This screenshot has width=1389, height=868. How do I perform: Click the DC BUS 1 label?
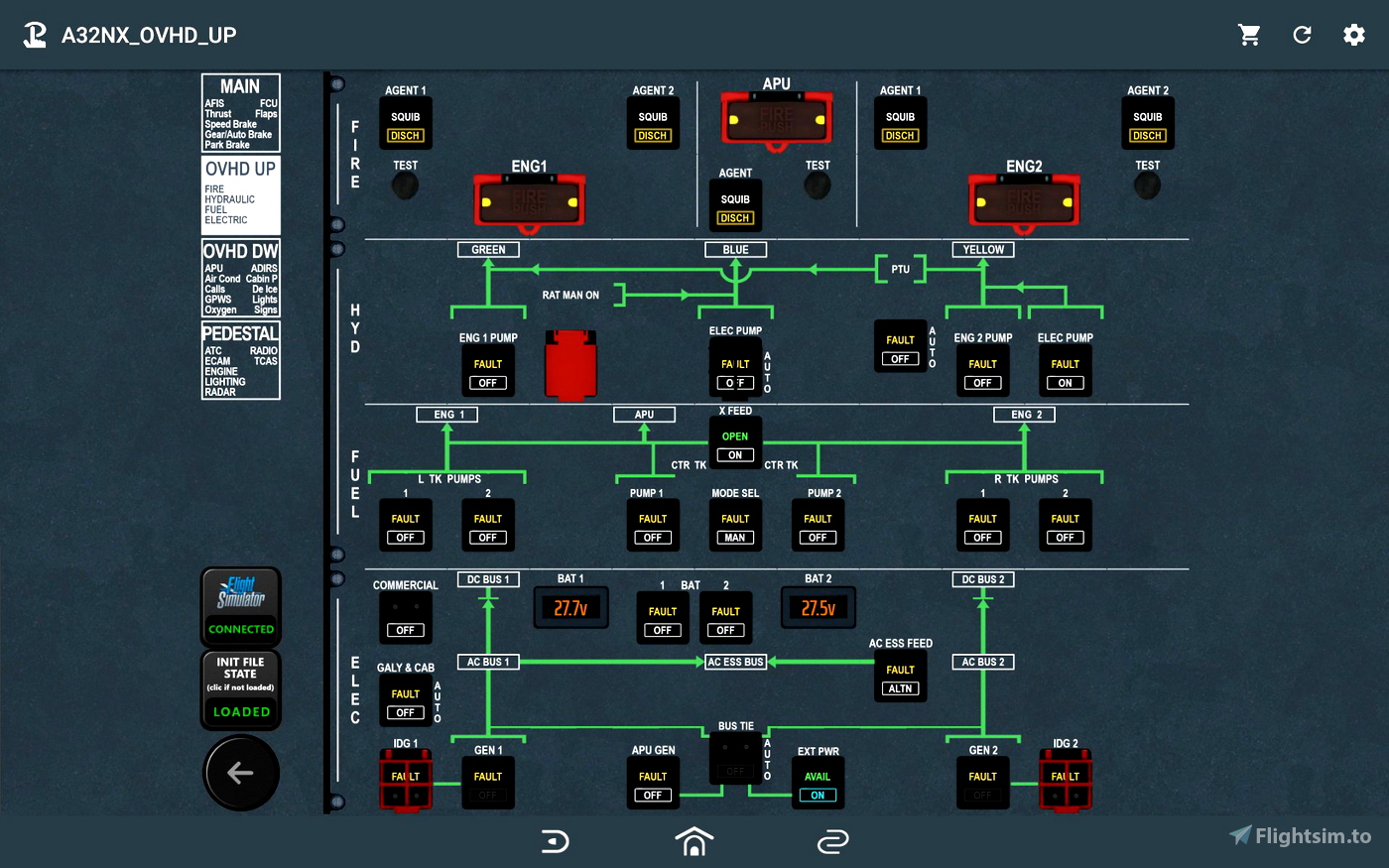pos(488,579)
